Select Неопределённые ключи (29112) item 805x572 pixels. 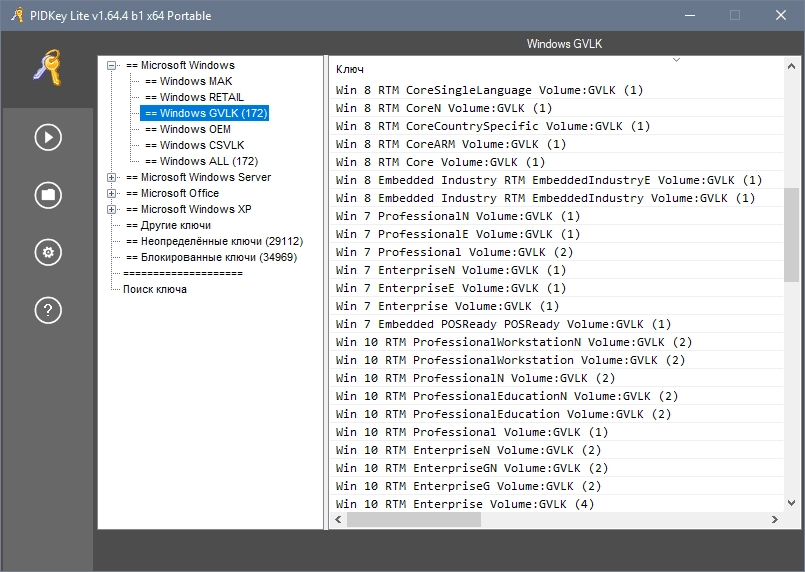coord(214,241)
